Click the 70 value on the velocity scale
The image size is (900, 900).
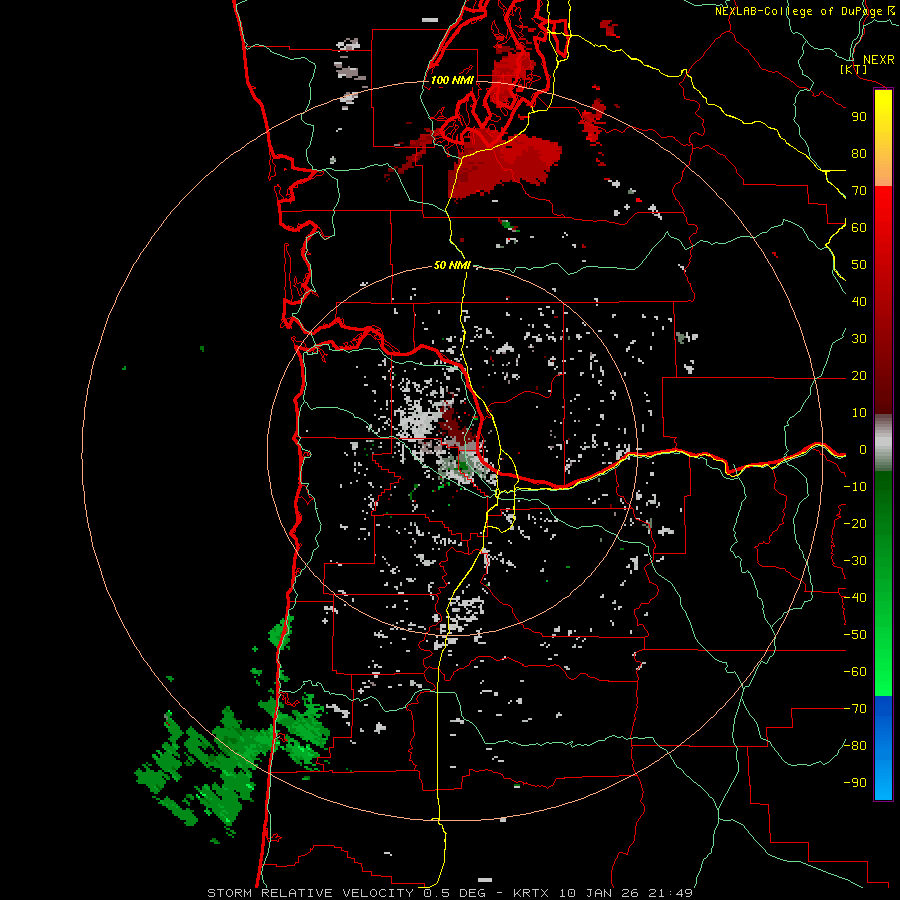[859, 191]
